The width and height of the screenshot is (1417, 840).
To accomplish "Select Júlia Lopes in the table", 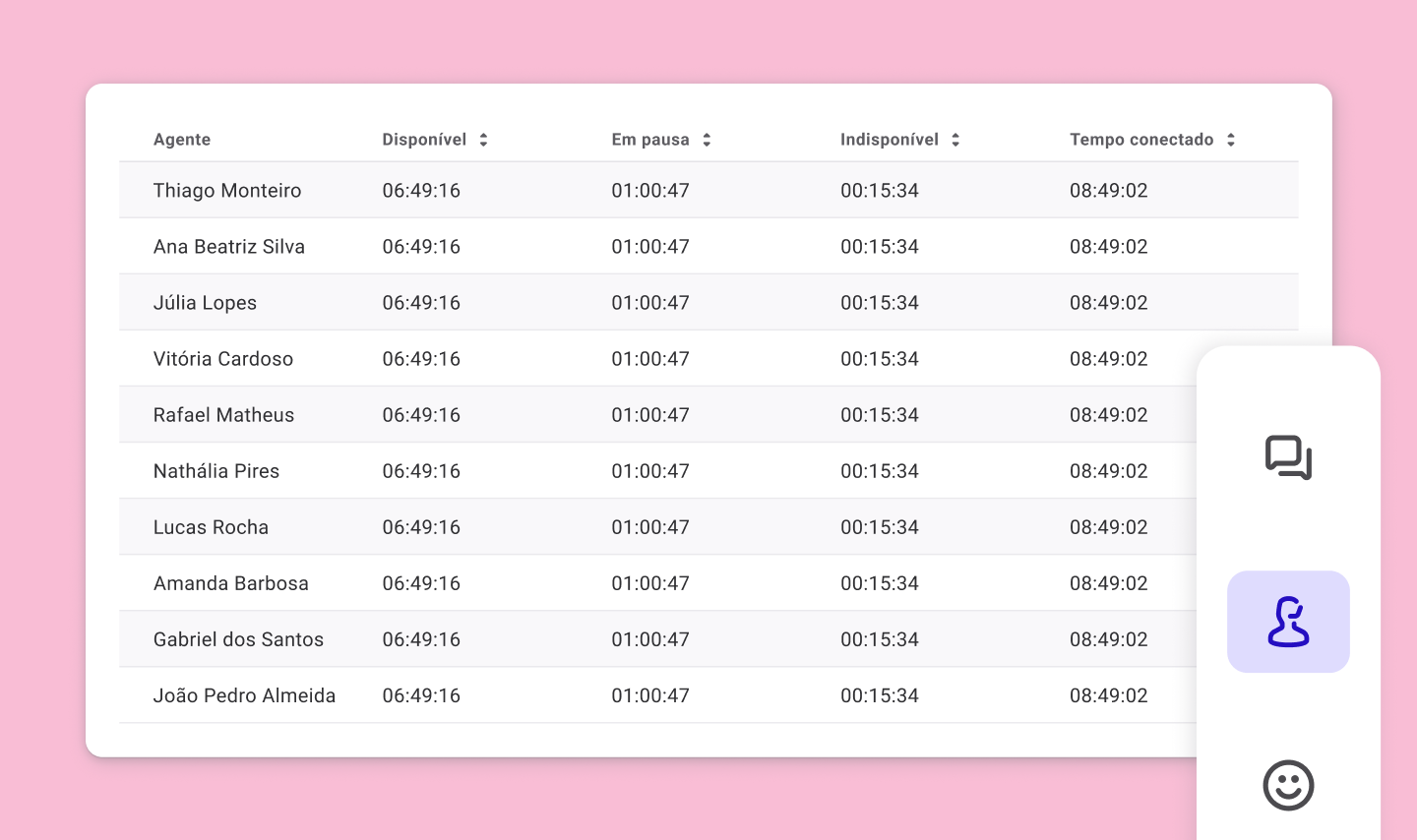I will 205,303.
